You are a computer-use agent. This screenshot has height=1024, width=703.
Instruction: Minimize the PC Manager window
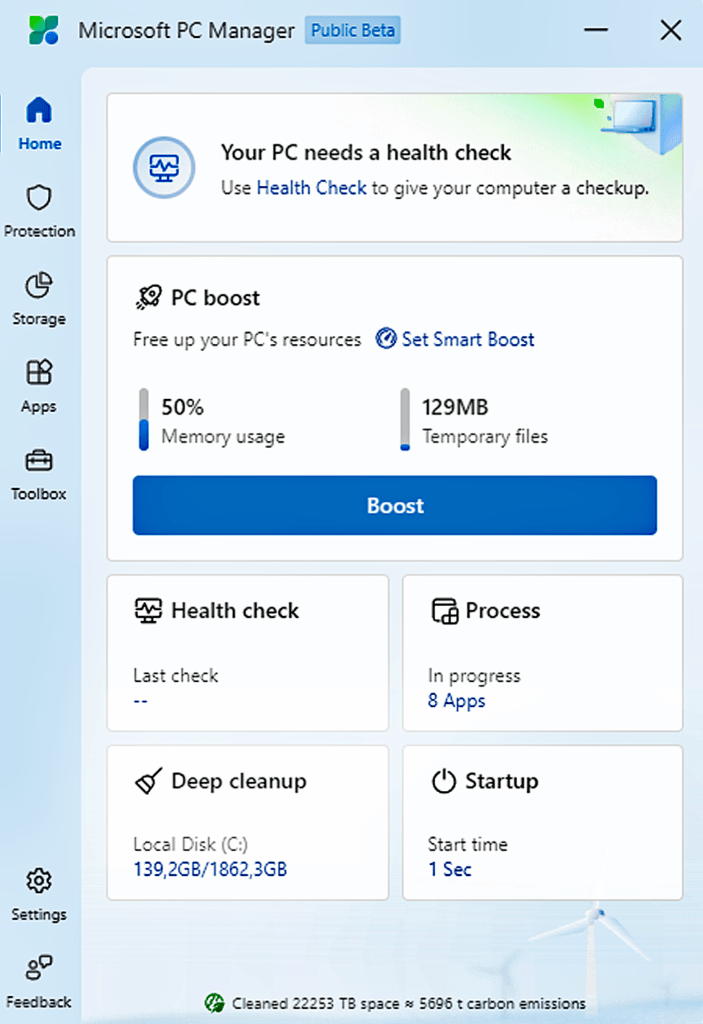point(596,30)
